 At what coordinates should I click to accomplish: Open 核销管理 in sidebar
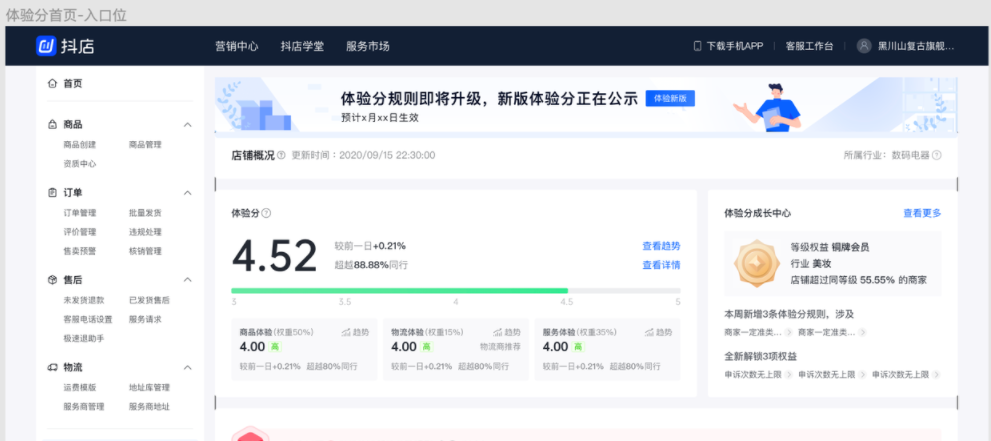(145, 251)
